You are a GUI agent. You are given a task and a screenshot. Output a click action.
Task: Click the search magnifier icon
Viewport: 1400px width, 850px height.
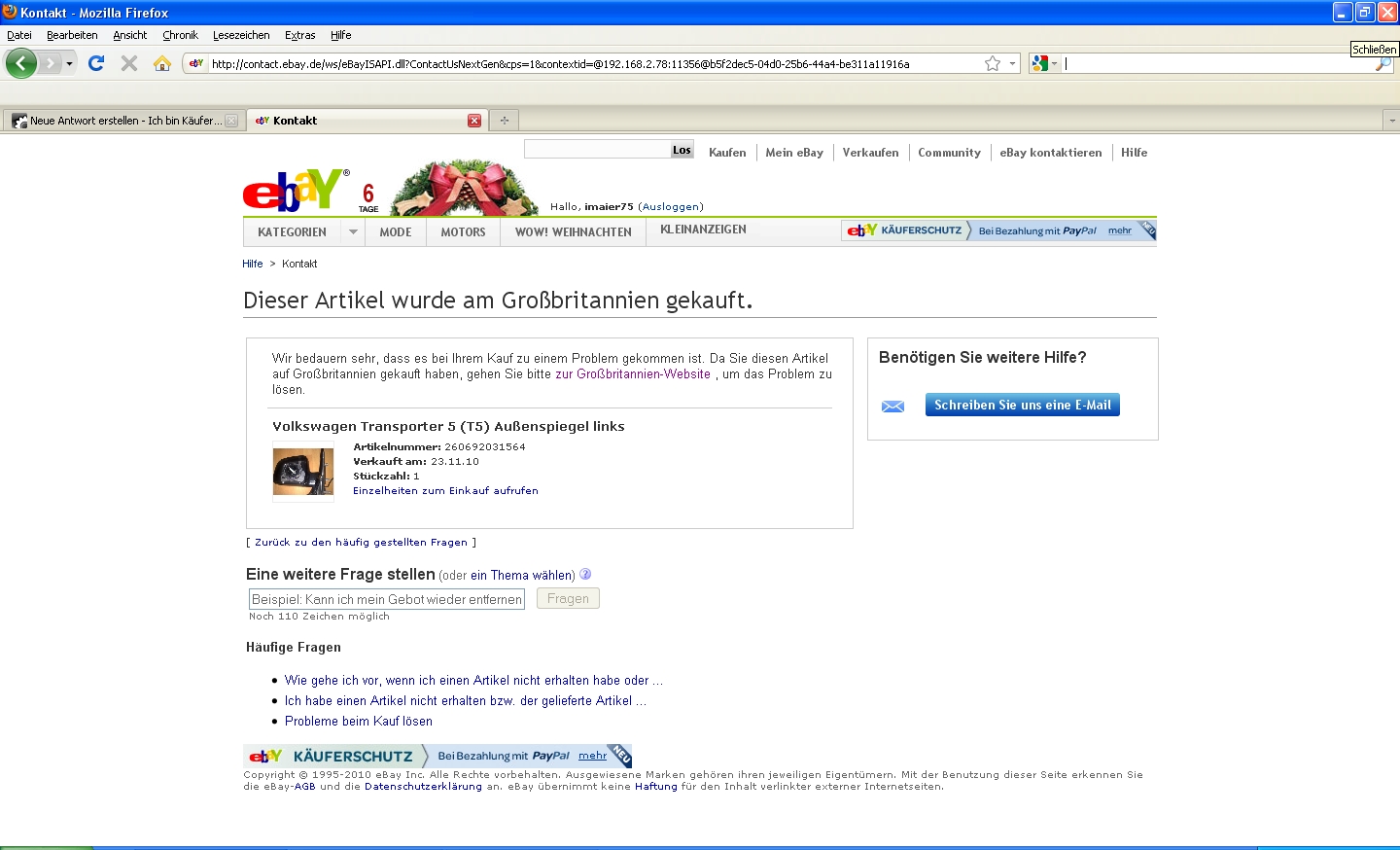coord(1383,64)
